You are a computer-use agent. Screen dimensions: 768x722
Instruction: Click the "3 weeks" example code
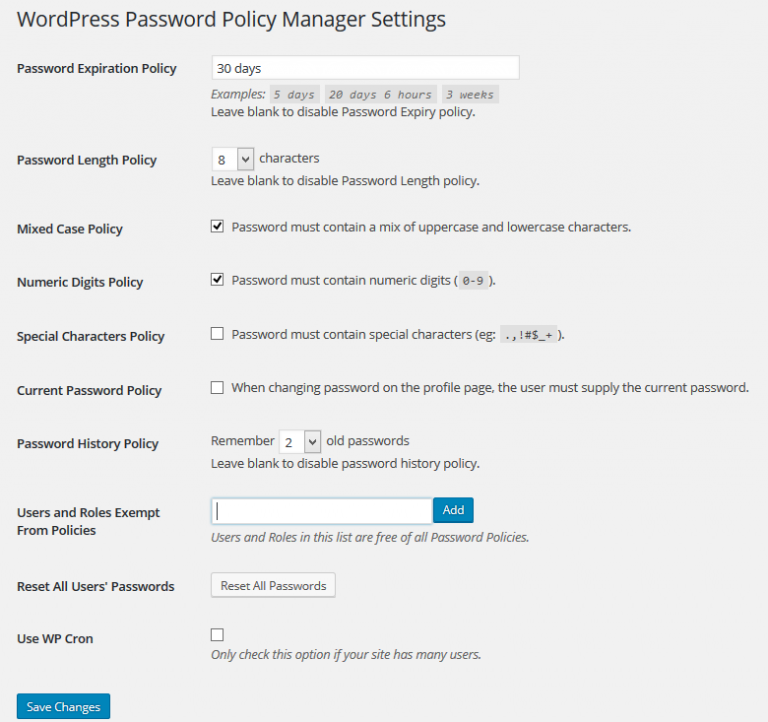click(469, 95)
